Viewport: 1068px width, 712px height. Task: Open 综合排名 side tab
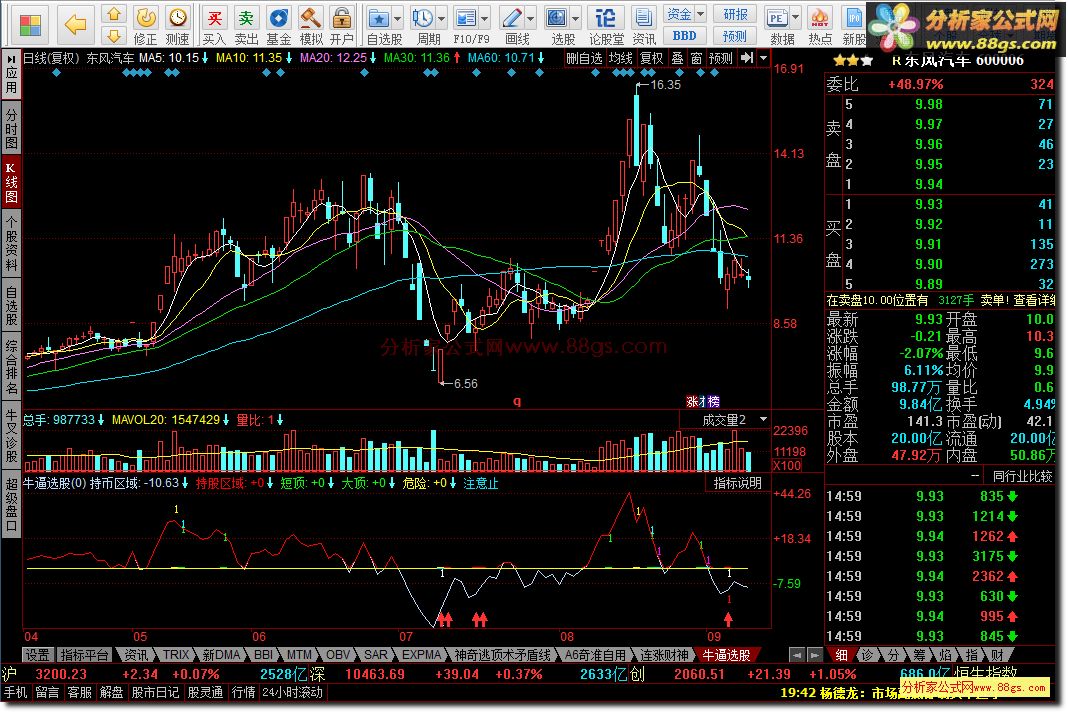[11, 367]
